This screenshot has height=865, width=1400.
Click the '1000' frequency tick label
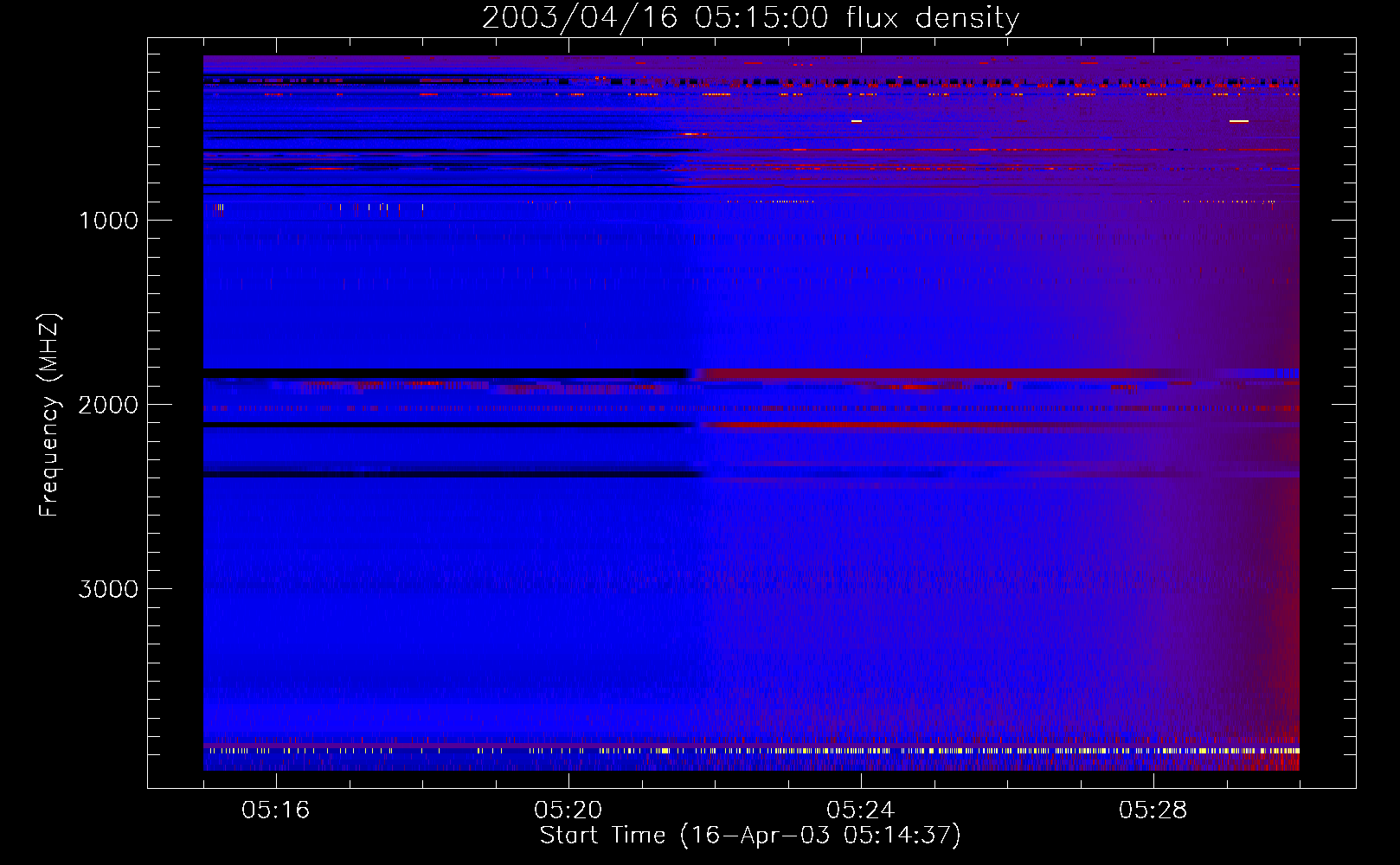[x=108, y=221]
